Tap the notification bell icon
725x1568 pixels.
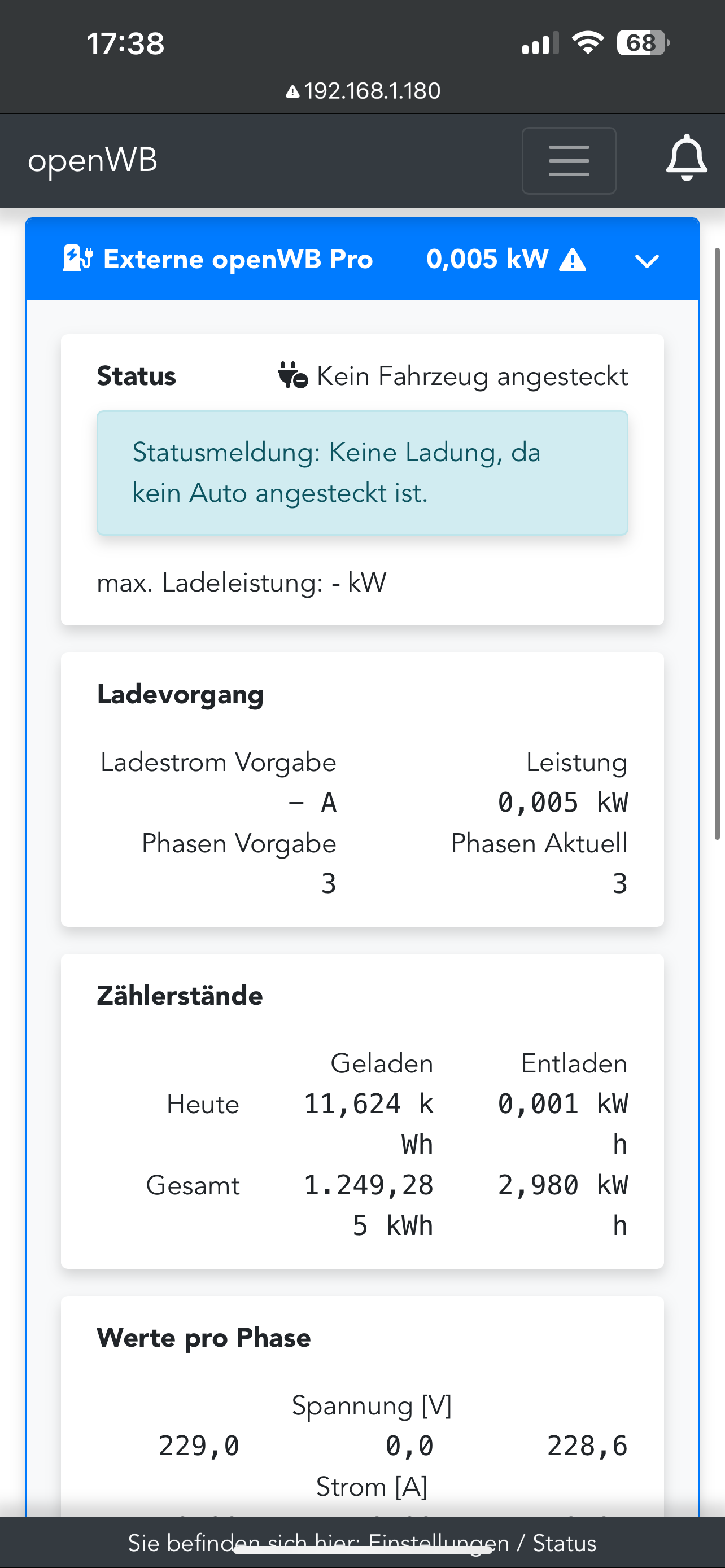click(686, 158)
